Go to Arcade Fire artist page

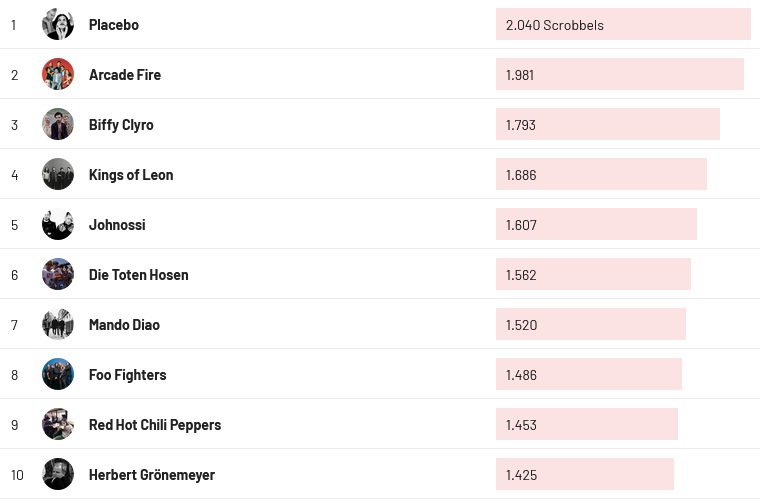point(125,75)
